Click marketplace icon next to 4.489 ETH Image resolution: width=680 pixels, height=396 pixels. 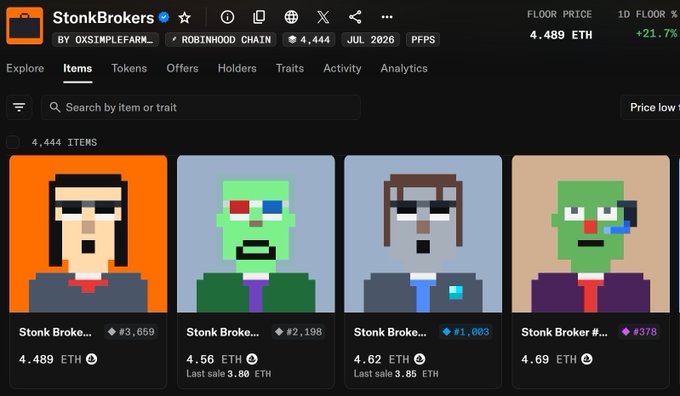click(92, 359)
